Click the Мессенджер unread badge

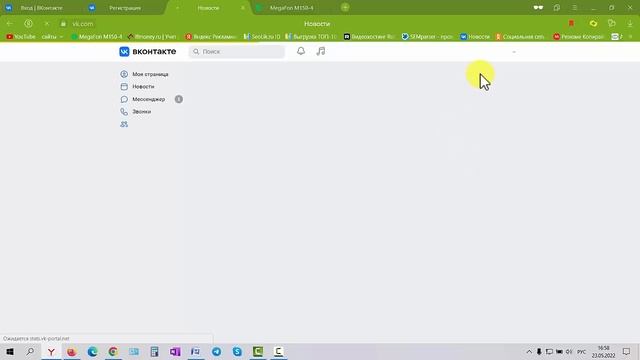pos(179,99)
